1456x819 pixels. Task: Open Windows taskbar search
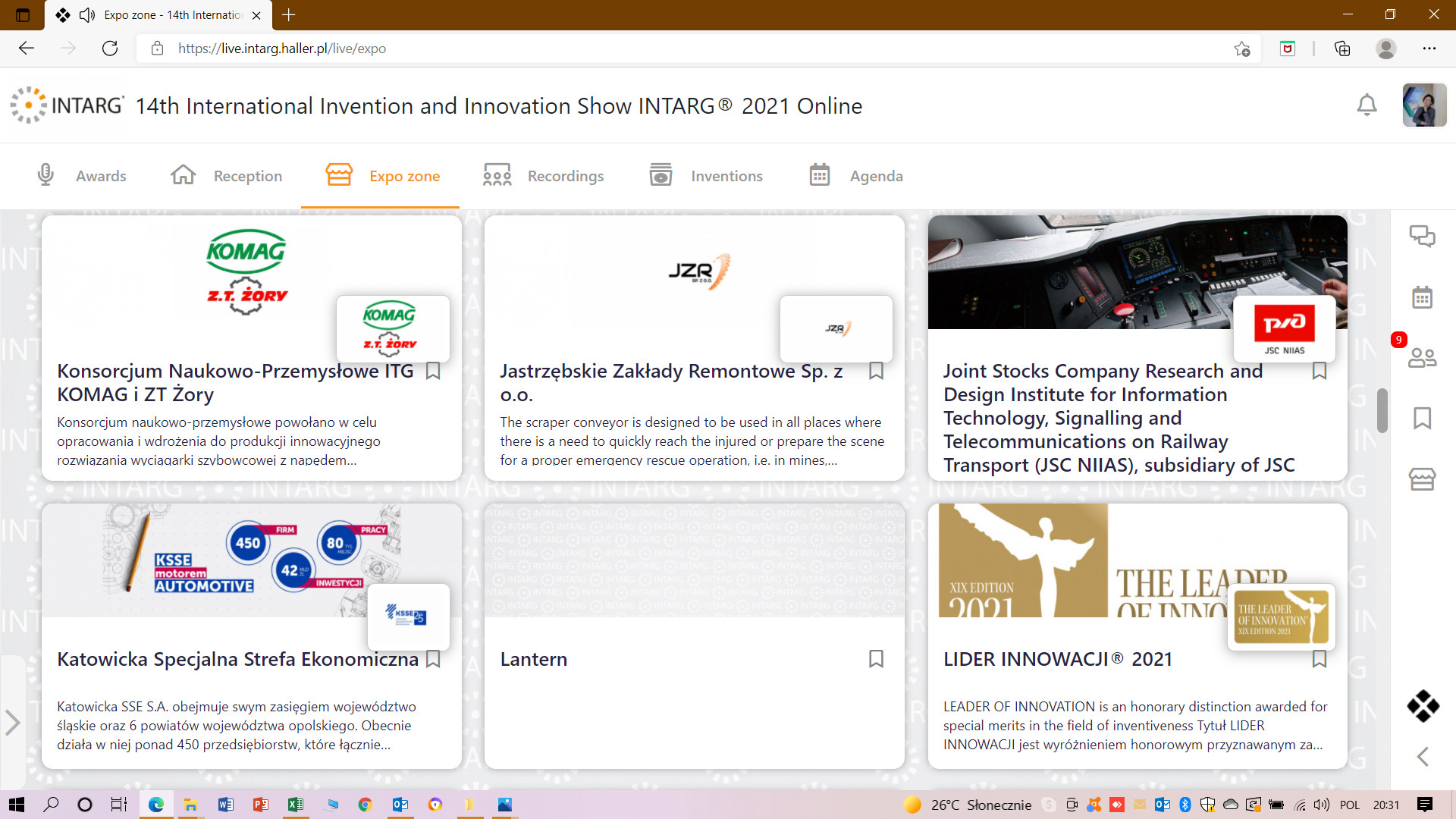(51, 805)
